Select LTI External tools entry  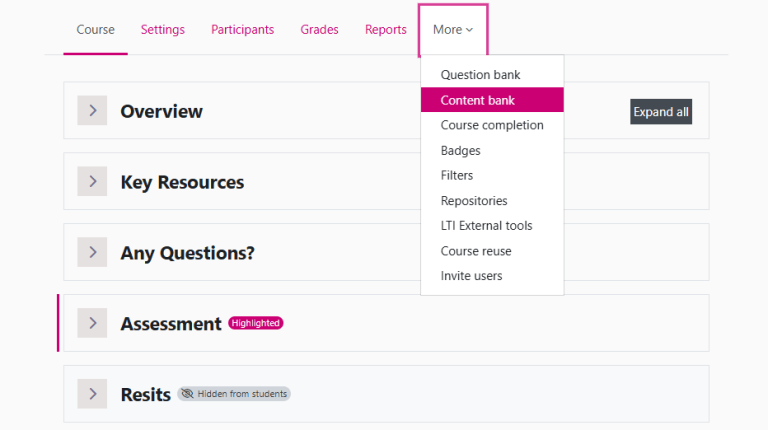coord(492,226)
